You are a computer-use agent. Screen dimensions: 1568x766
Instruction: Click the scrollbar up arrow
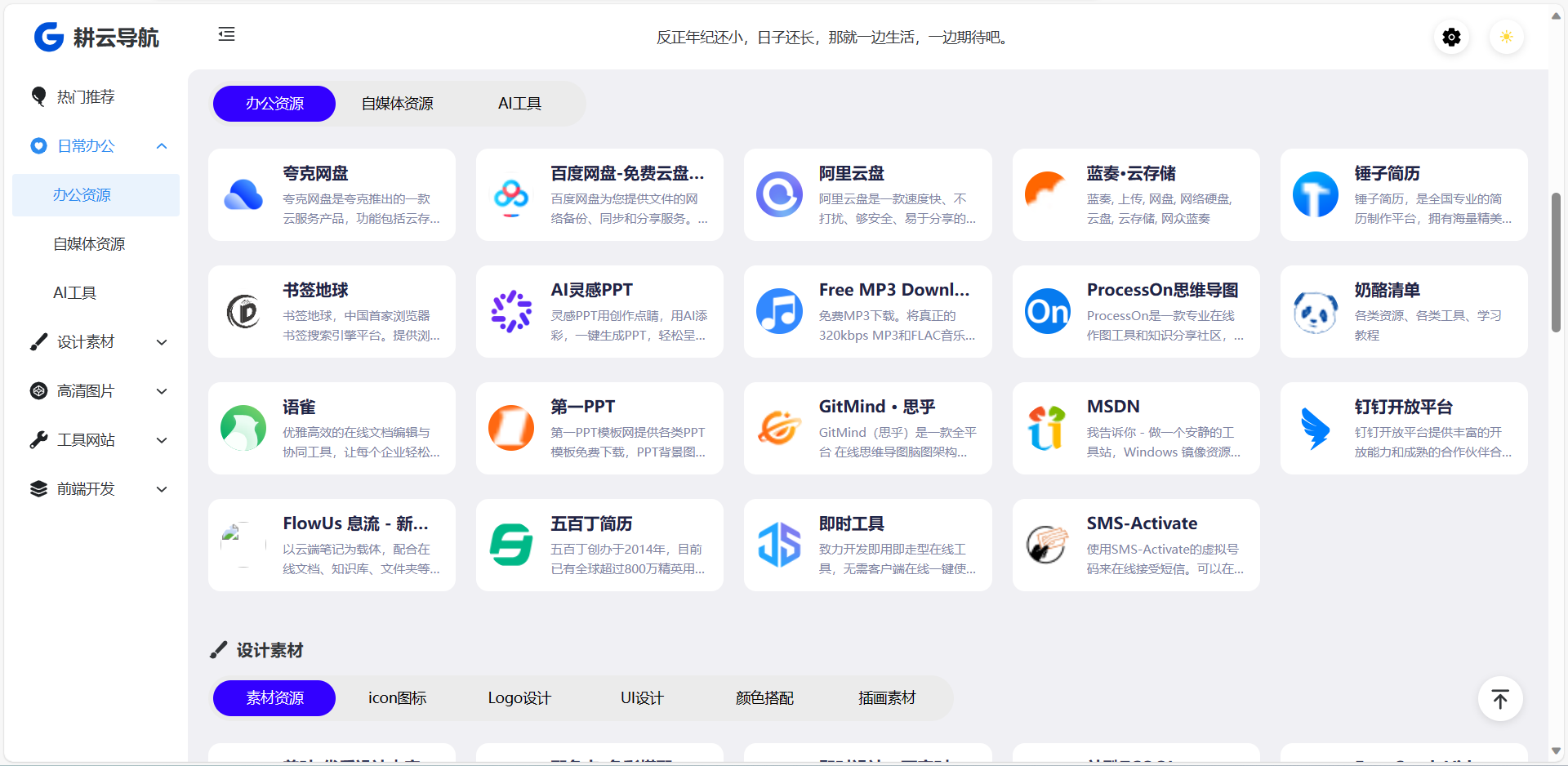[x=1556, y=15]
